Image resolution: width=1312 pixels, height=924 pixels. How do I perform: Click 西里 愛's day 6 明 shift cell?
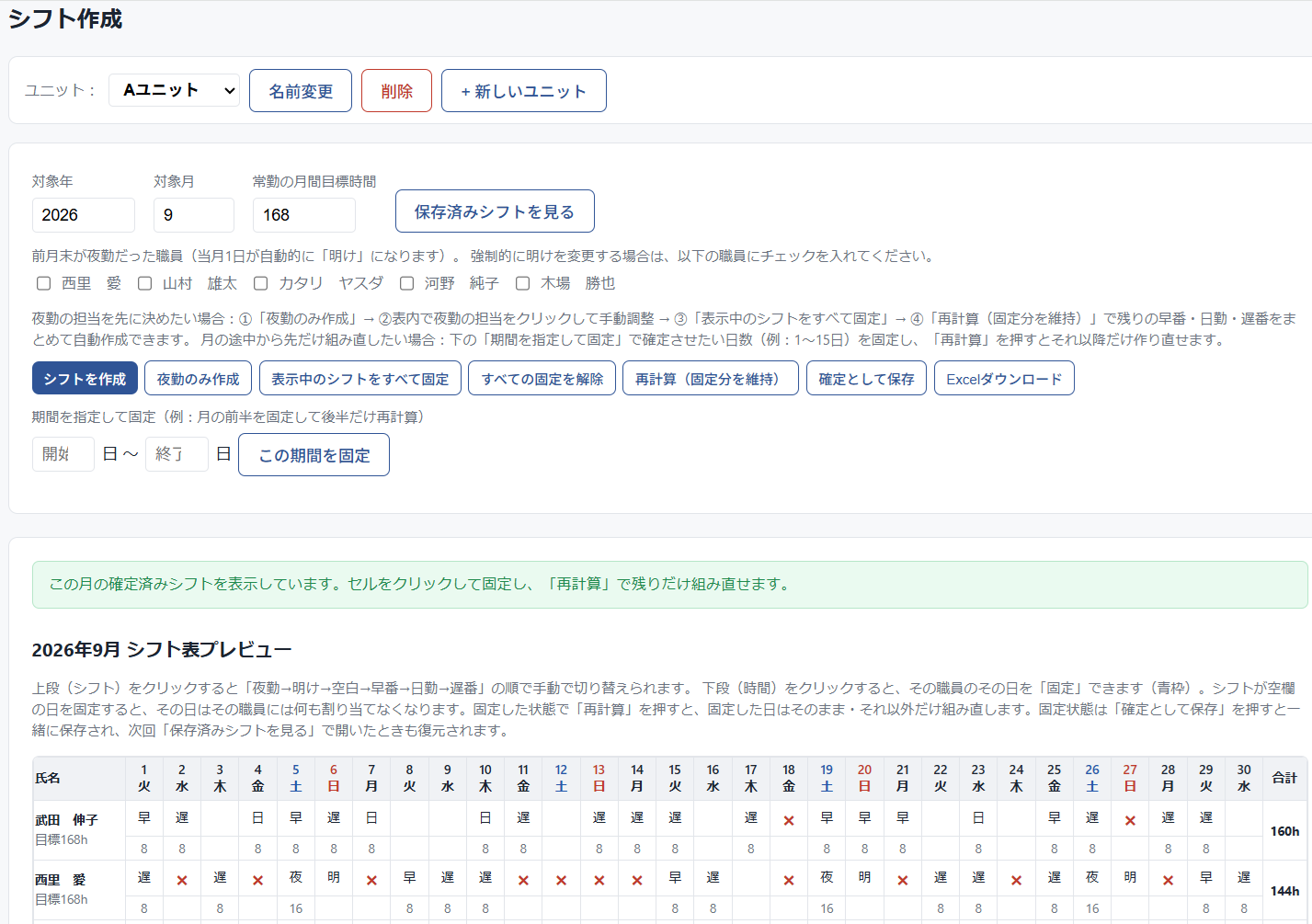pos(334,878)
